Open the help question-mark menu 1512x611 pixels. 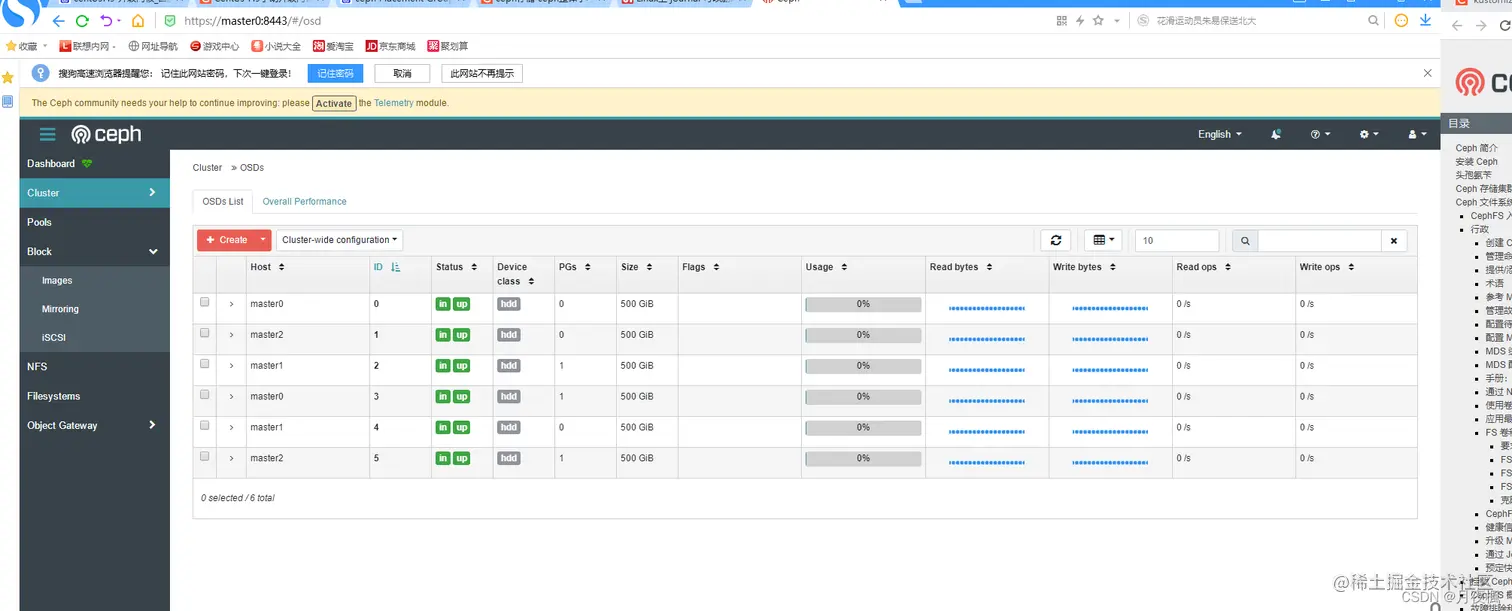pyautogui.click(x=1319, y=134)
